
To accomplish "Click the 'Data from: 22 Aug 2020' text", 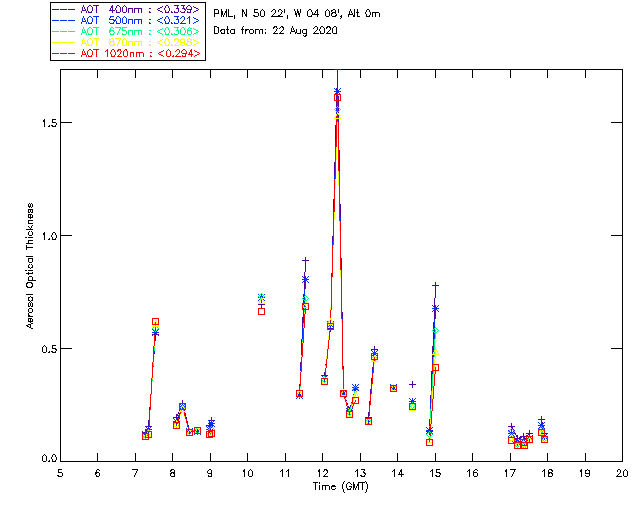I will (276, 31).
